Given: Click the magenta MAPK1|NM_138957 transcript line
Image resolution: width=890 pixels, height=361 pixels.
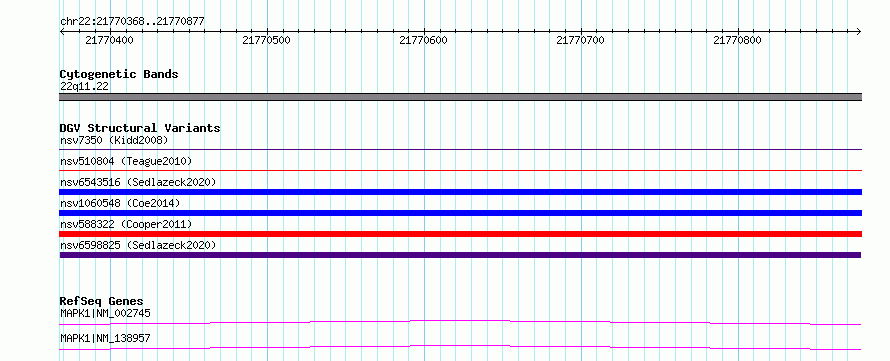Looking at the screenshot, I should click(460, 347).
